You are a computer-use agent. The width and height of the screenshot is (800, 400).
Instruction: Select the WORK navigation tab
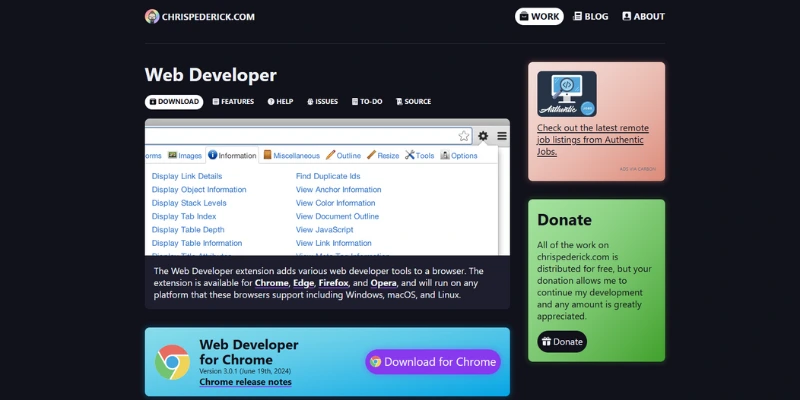[x=539, y=16]
